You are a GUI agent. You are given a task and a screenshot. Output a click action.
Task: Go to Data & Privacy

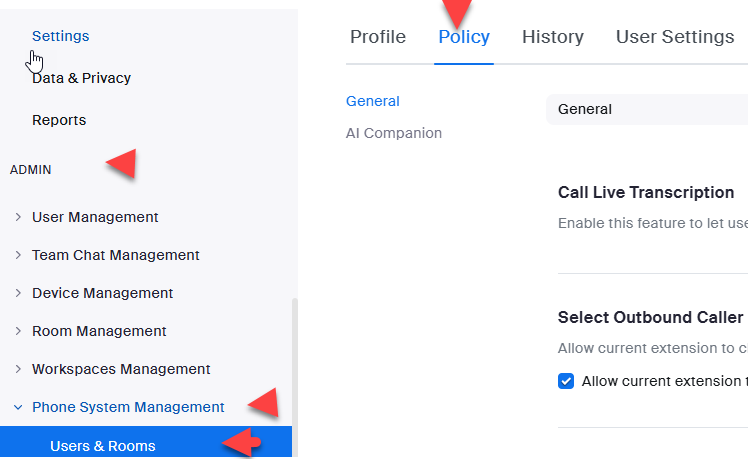click(81, 78)
